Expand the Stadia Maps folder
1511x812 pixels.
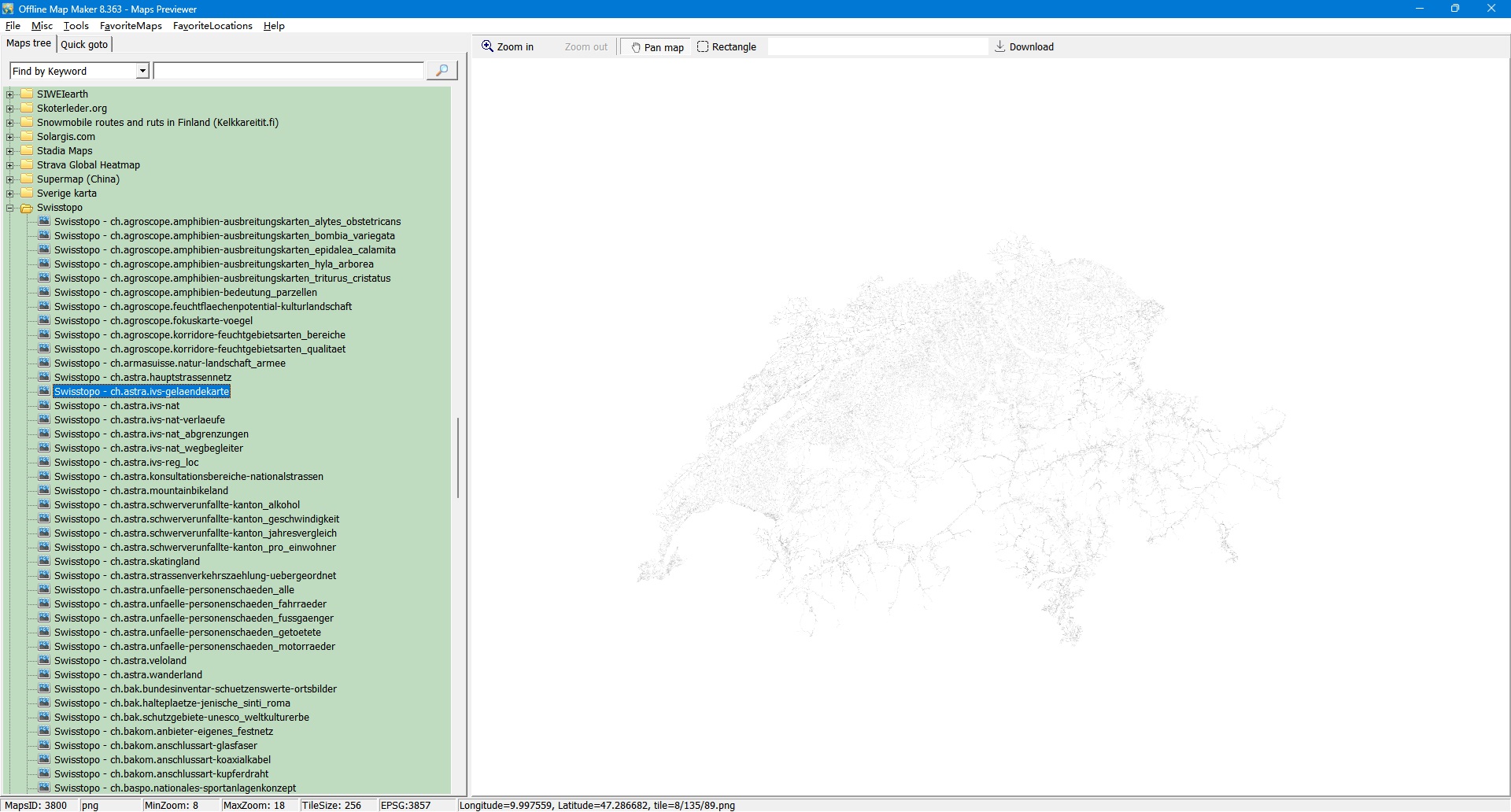tap(10, 151)
